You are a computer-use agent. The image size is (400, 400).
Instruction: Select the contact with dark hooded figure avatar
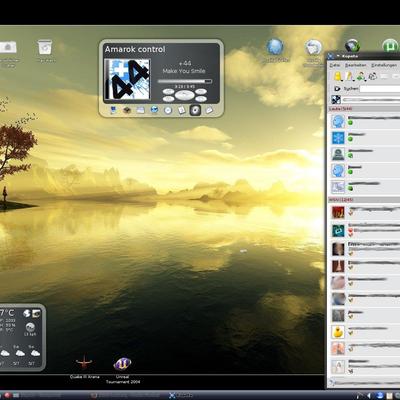pyautogui.click(x=365, y=154)
